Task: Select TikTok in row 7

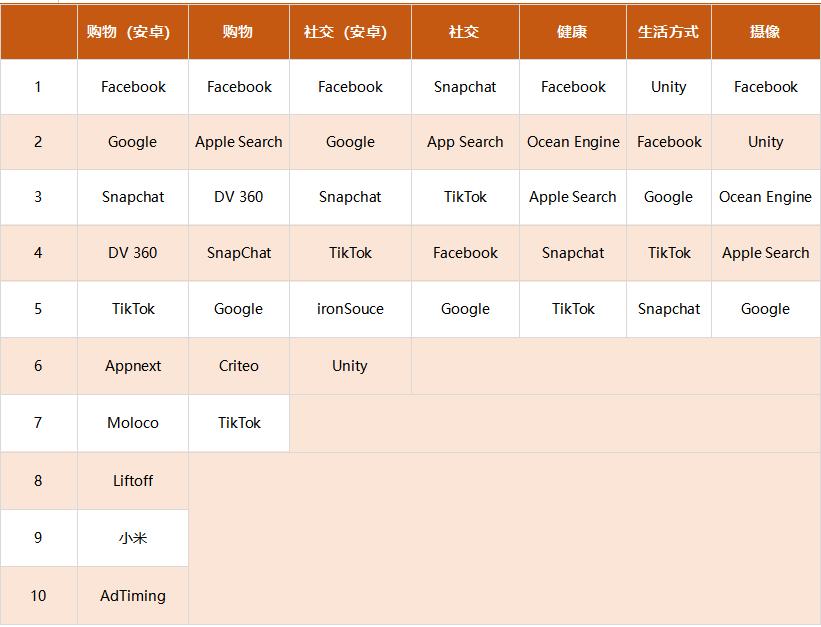Action: [x=239, y=423]
